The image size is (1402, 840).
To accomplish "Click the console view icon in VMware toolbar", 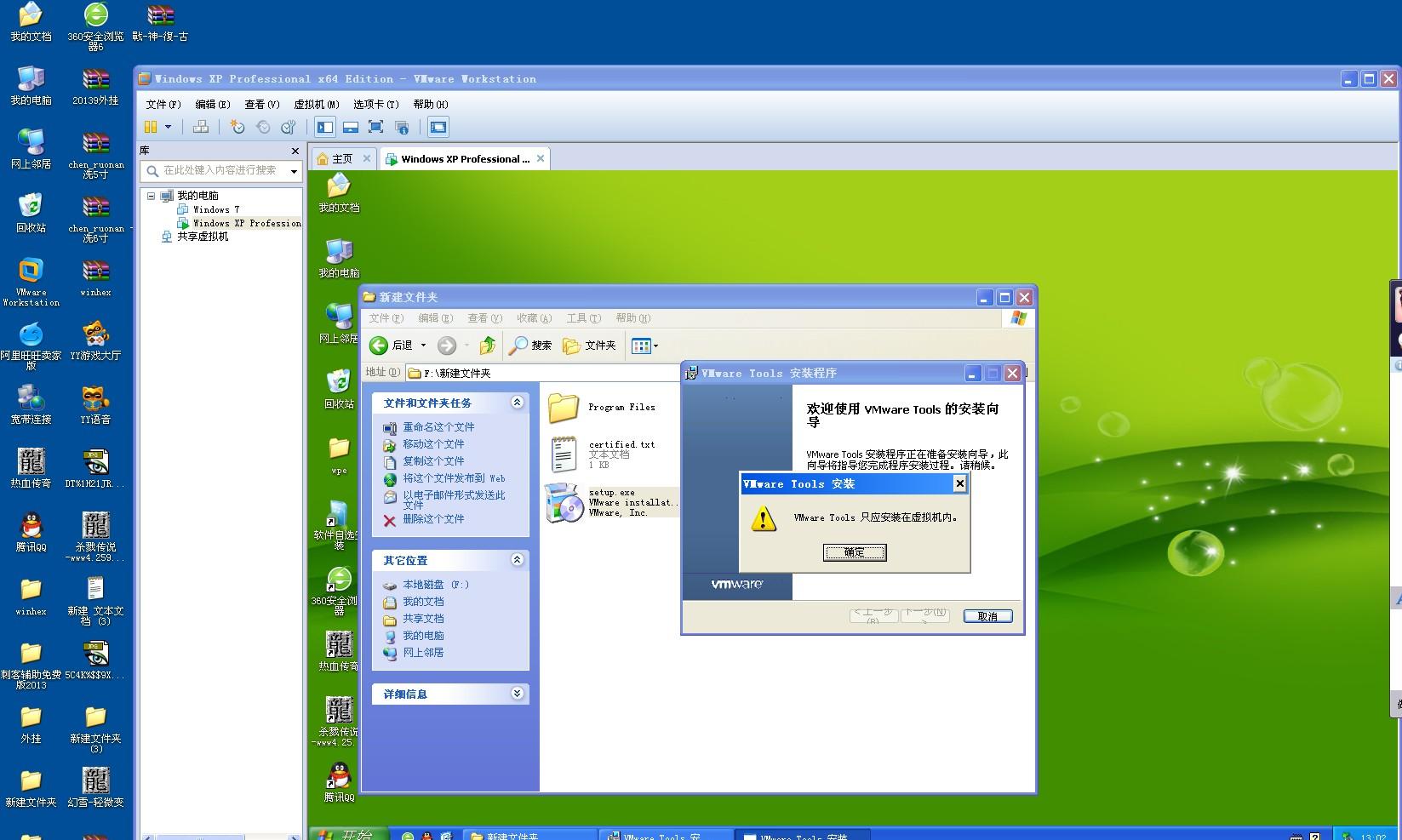I will (x=438, y=127).
